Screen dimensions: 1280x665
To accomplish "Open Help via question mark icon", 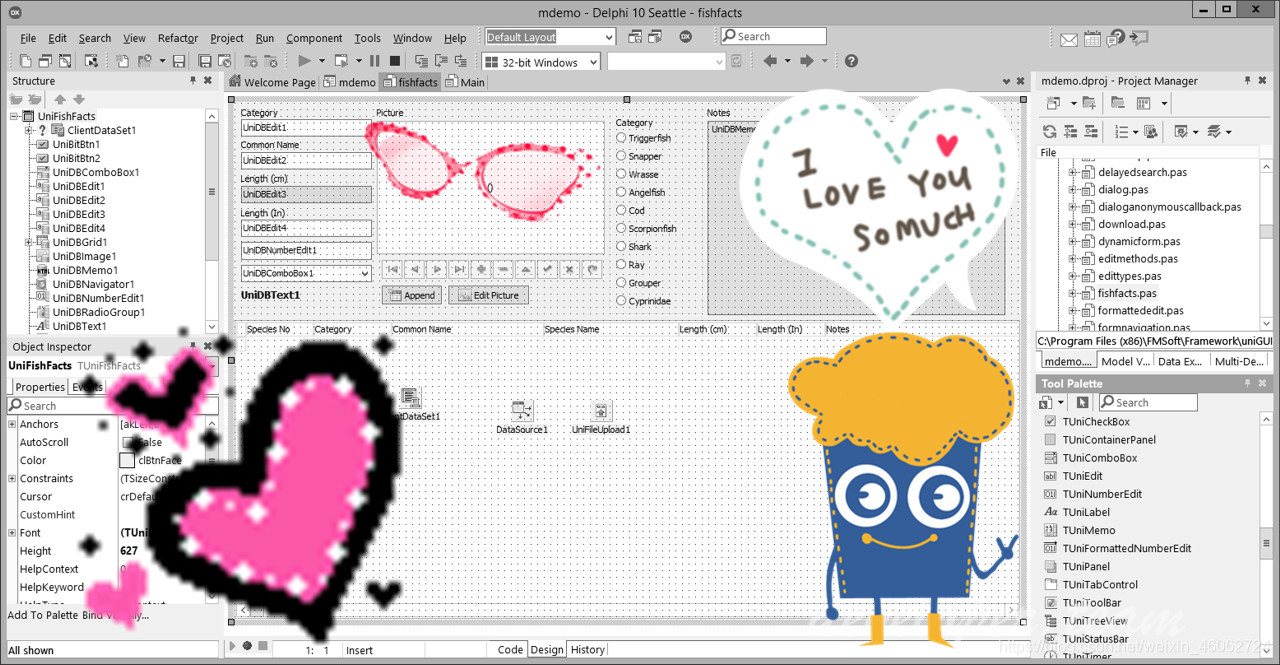I will coord(851,61).
